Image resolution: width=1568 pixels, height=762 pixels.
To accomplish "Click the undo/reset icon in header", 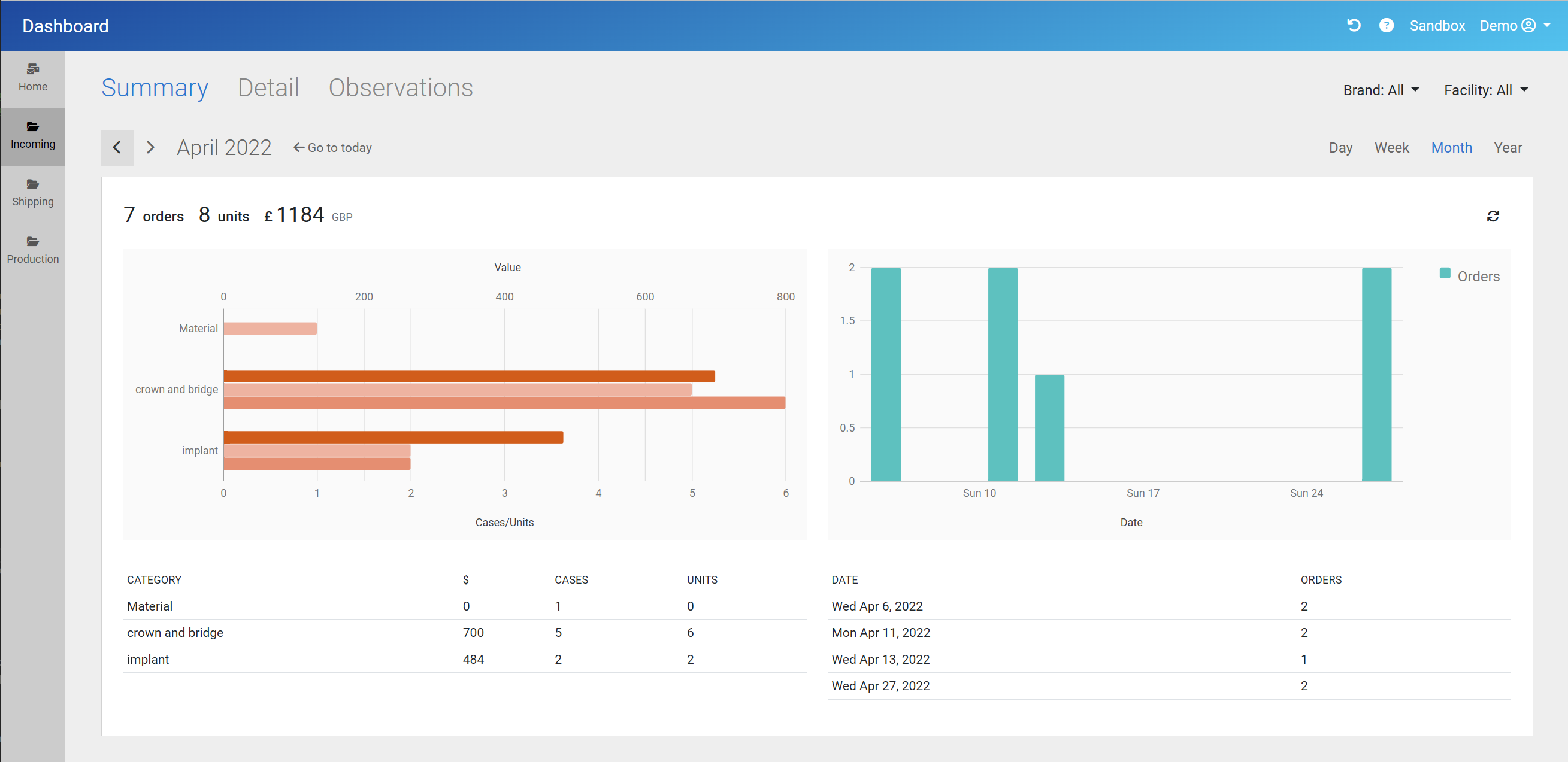I will 1353,26.
